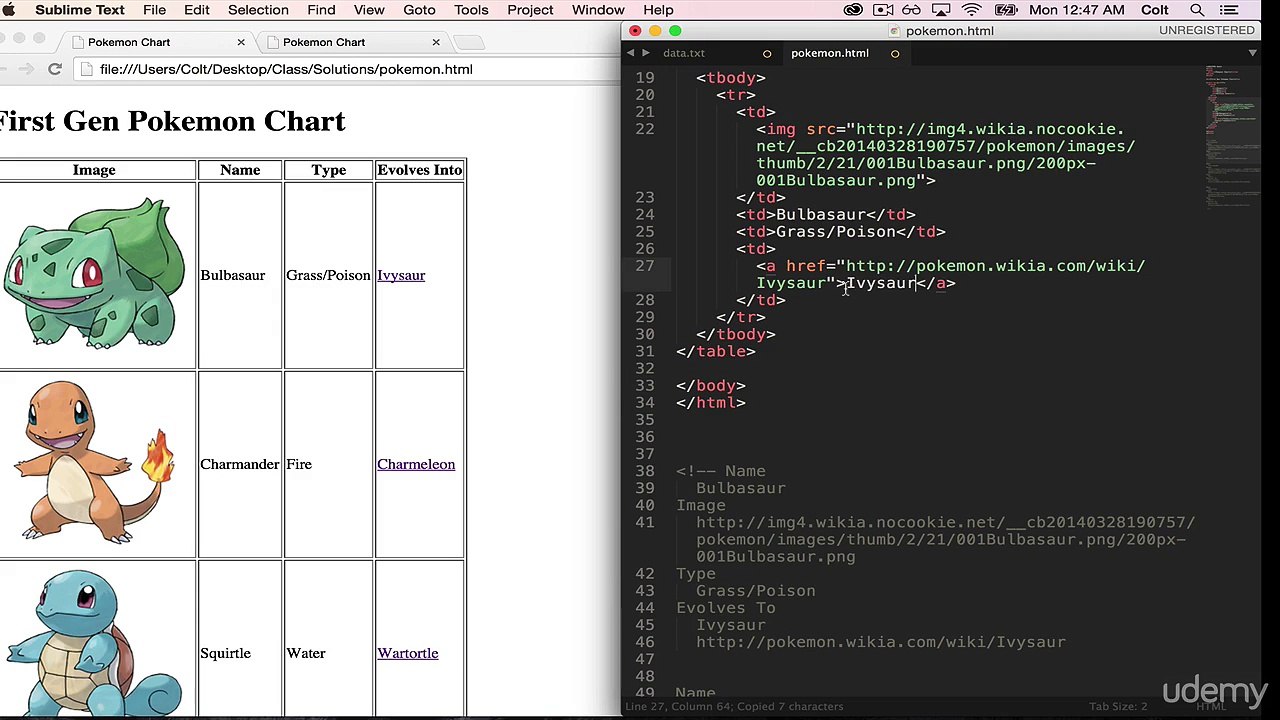
Task: Minimize the Sublime Text window
Action: [655, 31]
